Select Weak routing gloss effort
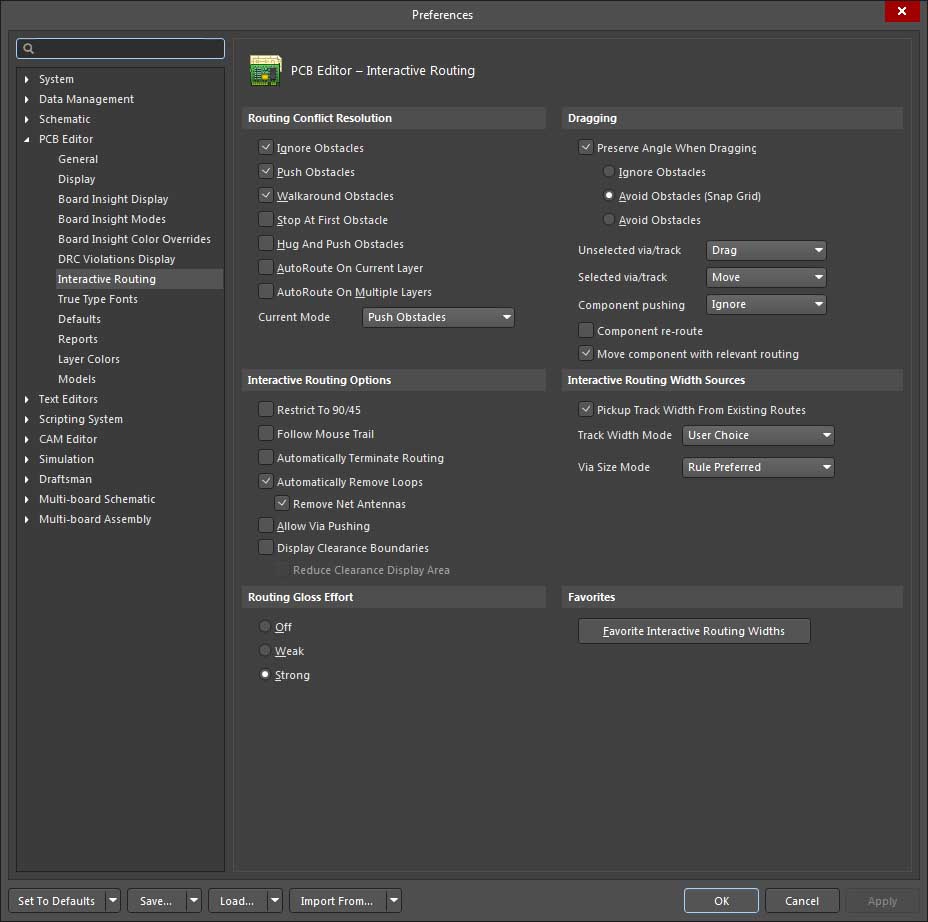This screenshot has width=928, height=922. (265, 651)
